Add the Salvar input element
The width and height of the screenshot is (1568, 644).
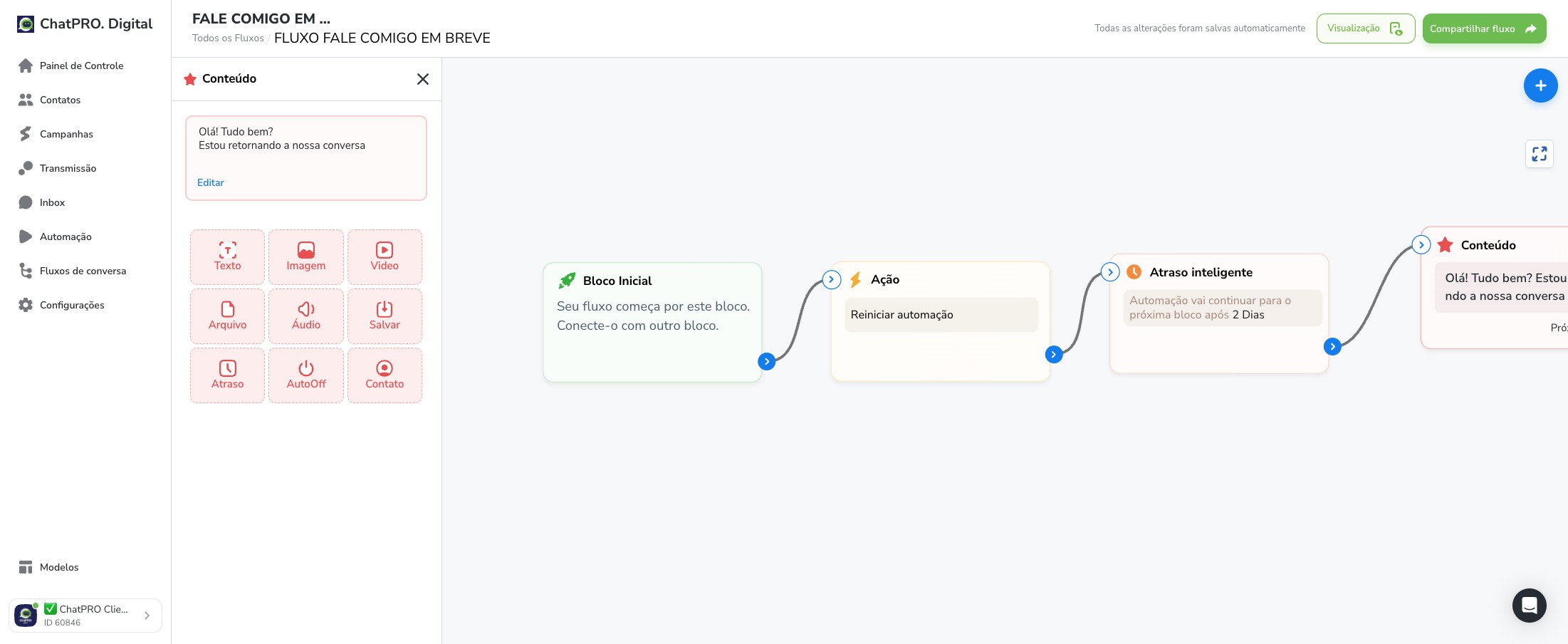pyautogui.click(x=385, y=316)
